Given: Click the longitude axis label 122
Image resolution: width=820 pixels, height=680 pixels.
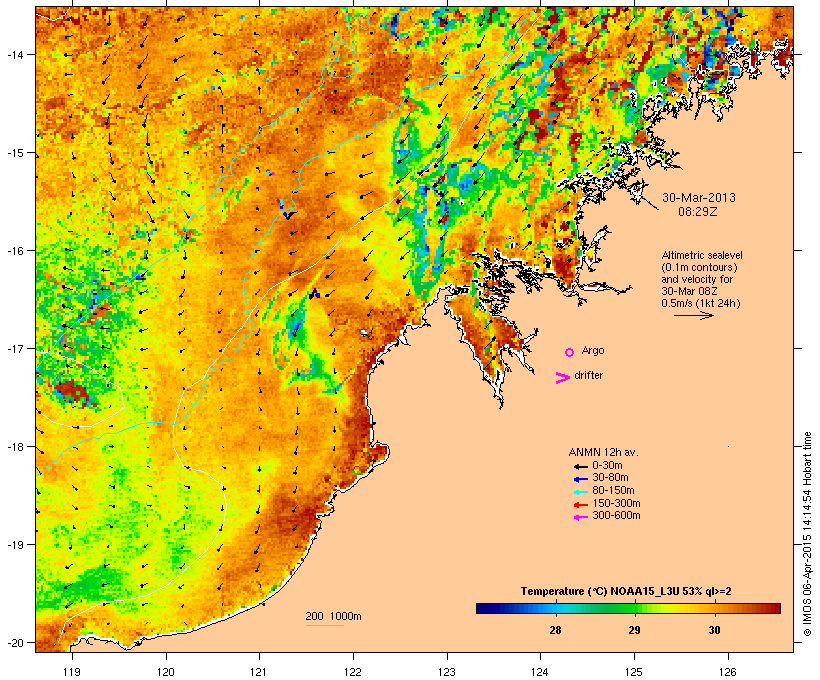Looking at the screenshot, I should pyautogui.click(x=353, y=672).
